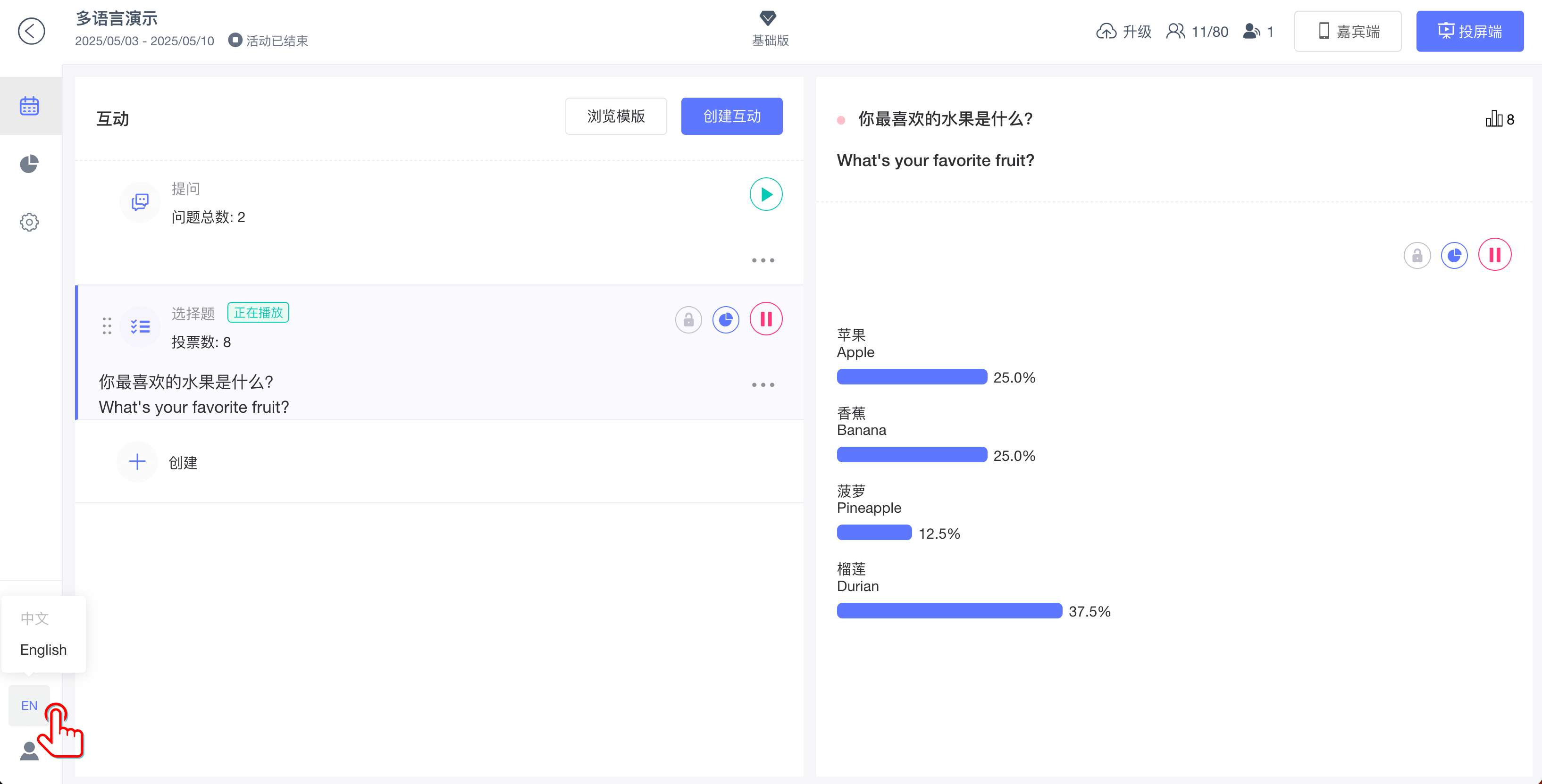
Task: Pause the 选择题 poll in the list
Action: click(766, 319)
